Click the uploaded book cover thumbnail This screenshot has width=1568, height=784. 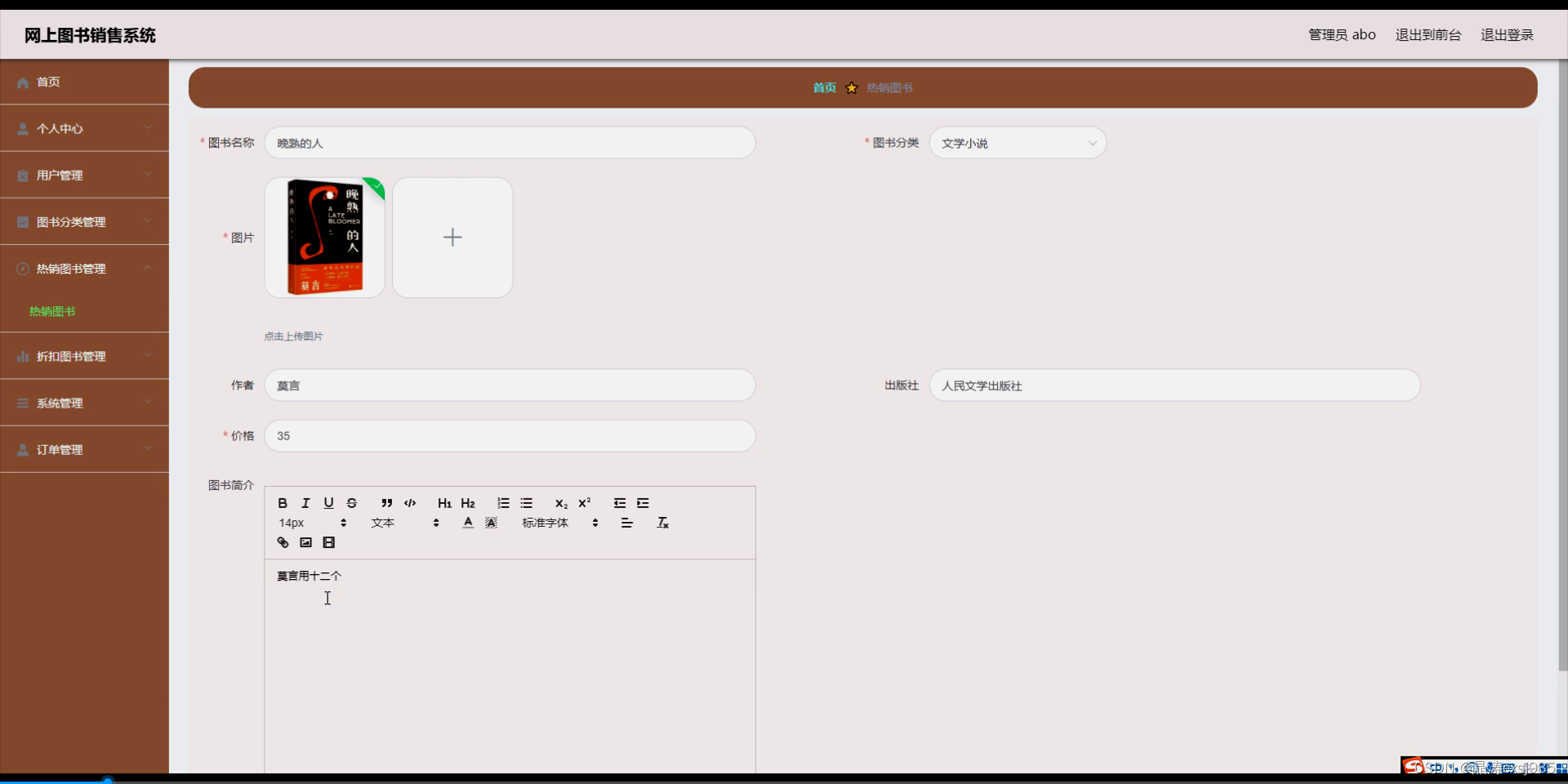click(x=324, y=238)
